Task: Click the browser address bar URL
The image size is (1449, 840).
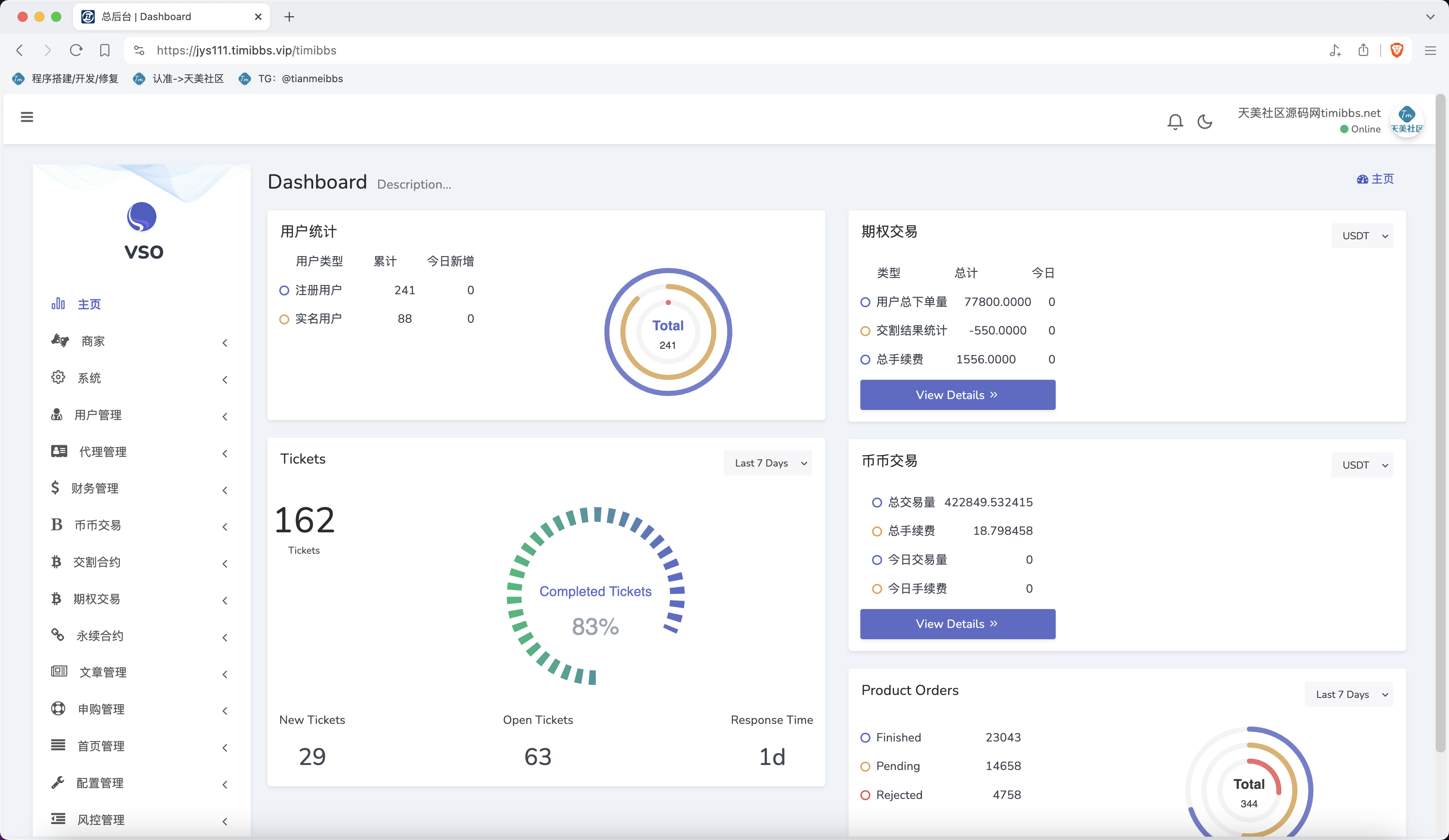Action: (246, 51)
